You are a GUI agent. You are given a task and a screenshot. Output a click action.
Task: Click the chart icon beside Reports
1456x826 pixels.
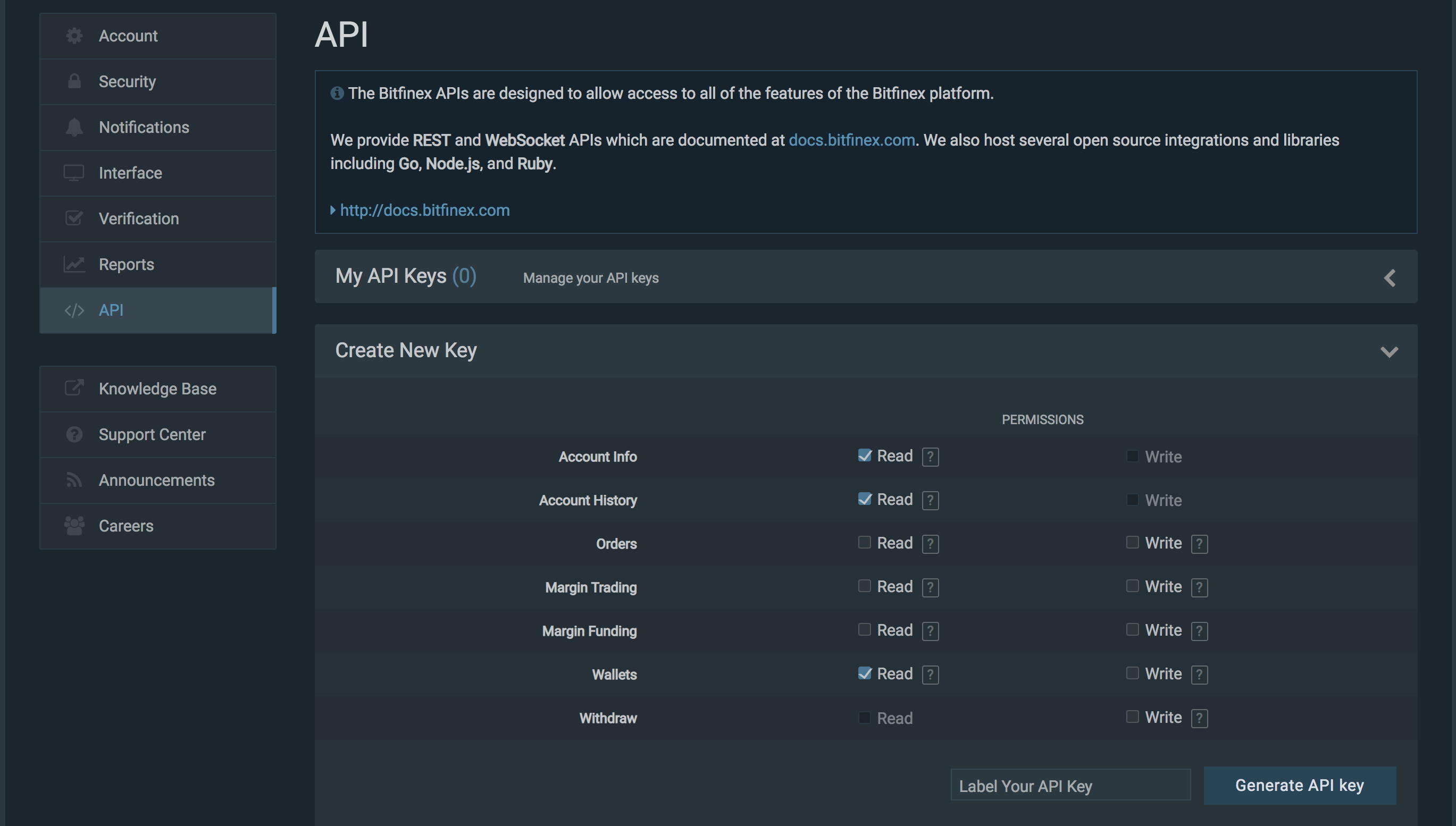pyautogui.click(x=74, y=264)
